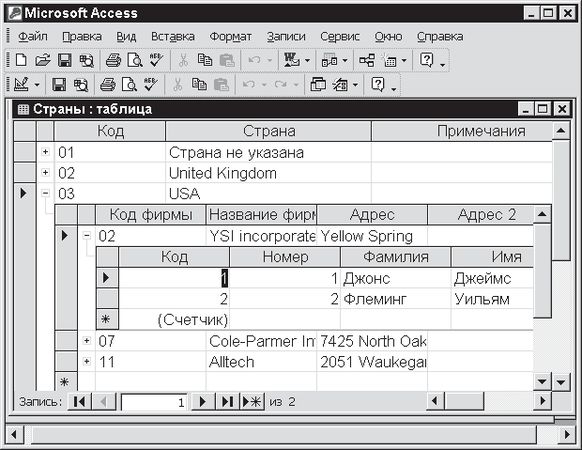The height and width of the screenshot is (450, 582).
Task: Click the Help icon in the top toolbar
Action: coord(426,60)
